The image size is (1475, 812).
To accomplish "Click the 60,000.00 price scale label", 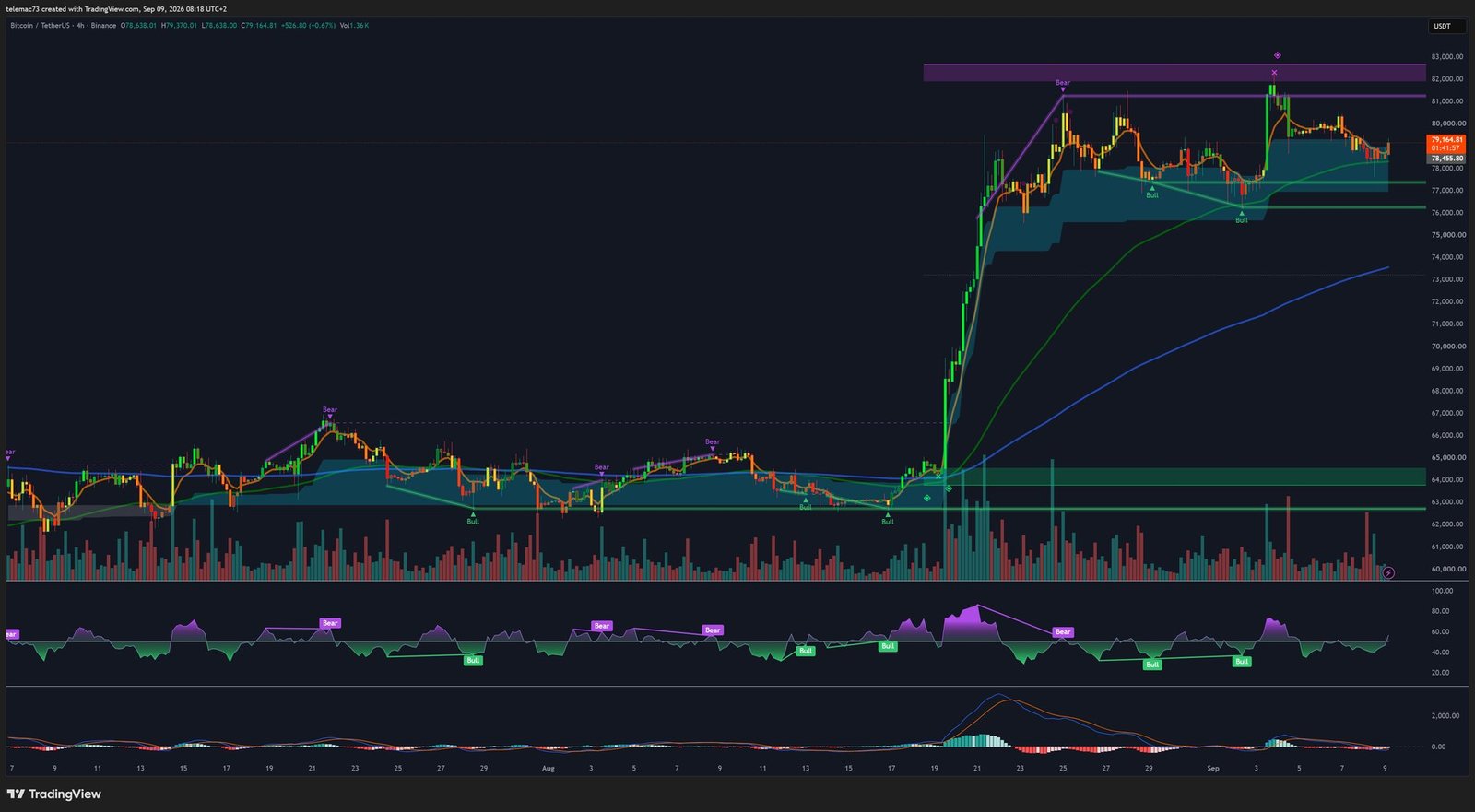I will click(1447, 569).
